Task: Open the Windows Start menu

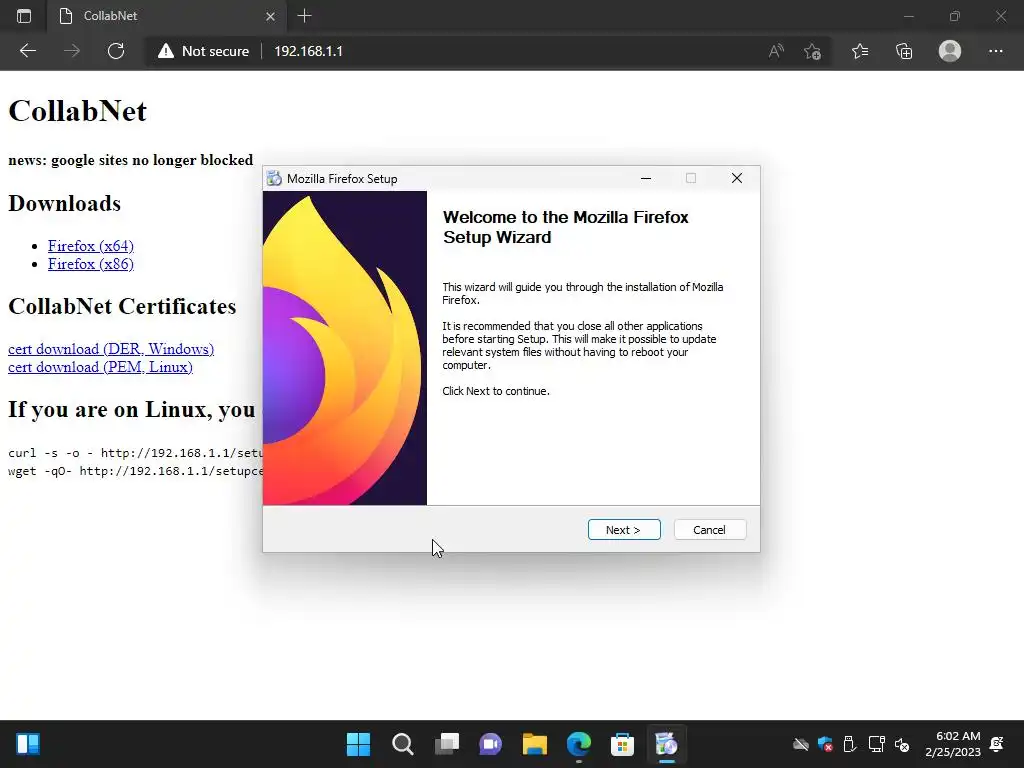Action: coord(358,744)
